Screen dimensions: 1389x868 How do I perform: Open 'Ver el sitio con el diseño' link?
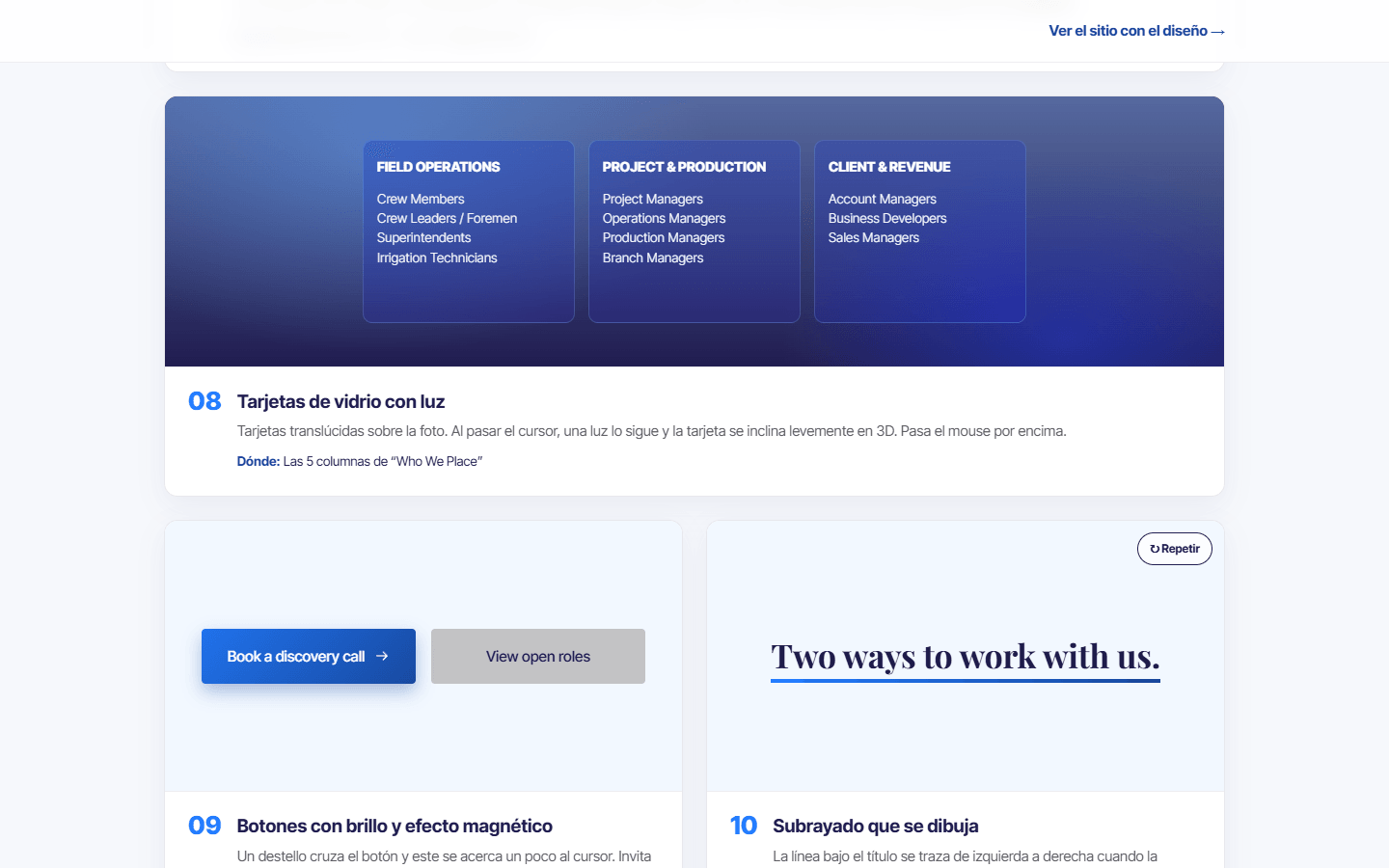(x=1136, y=31)
